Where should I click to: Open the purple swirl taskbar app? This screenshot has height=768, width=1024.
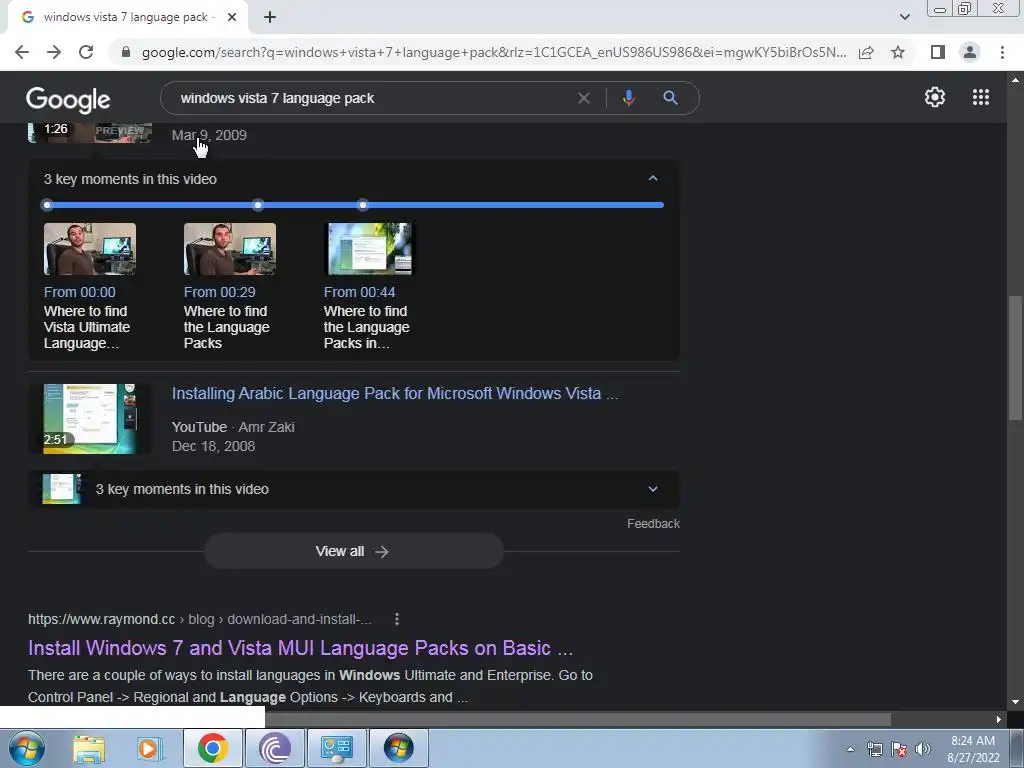coord(275,748)
